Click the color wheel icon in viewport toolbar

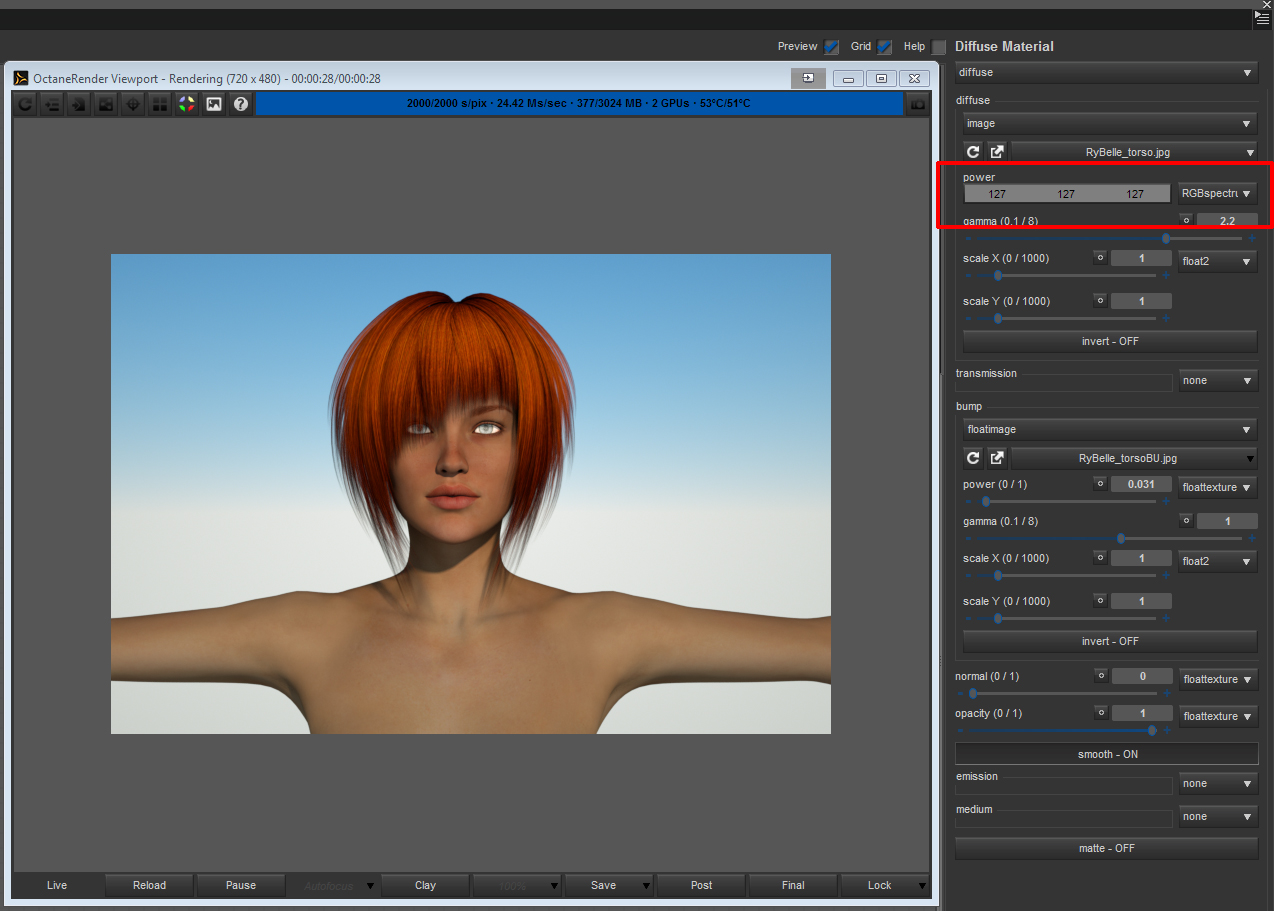(186, 104)
